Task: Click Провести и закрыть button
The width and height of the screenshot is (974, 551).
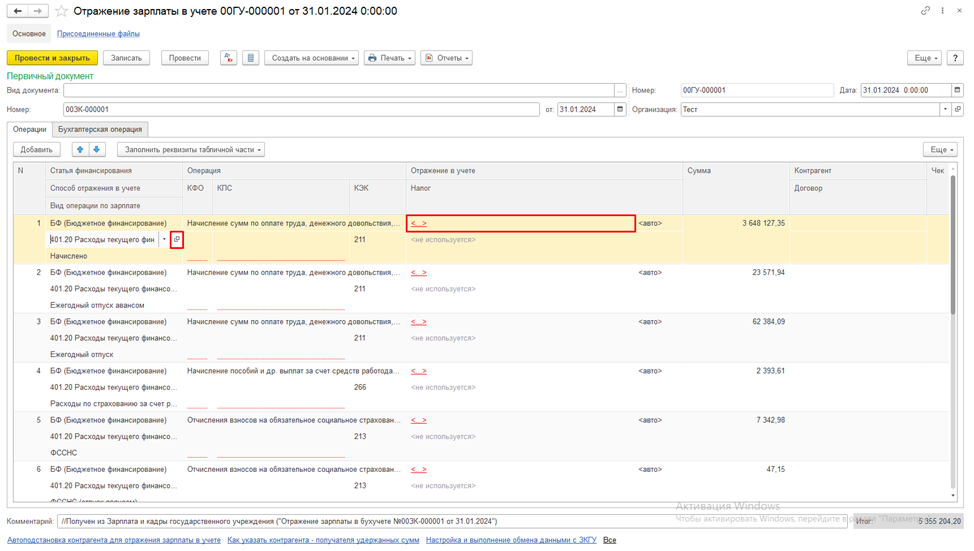Action: 52,58
